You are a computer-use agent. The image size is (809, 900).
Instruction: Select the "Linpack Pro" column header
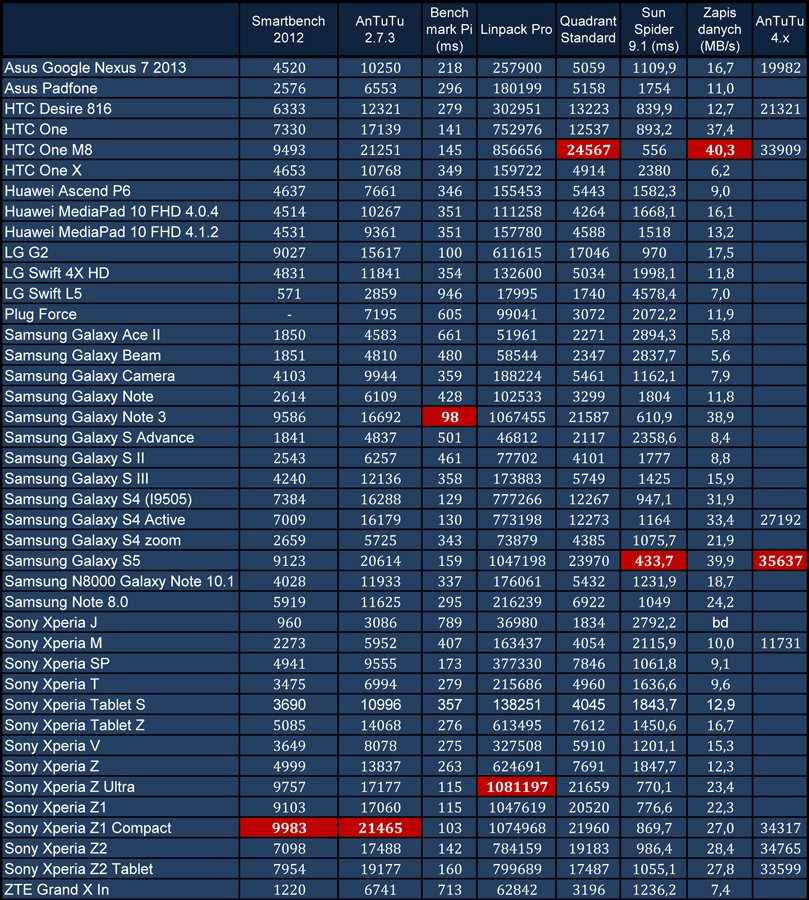[x=516, y=29]
